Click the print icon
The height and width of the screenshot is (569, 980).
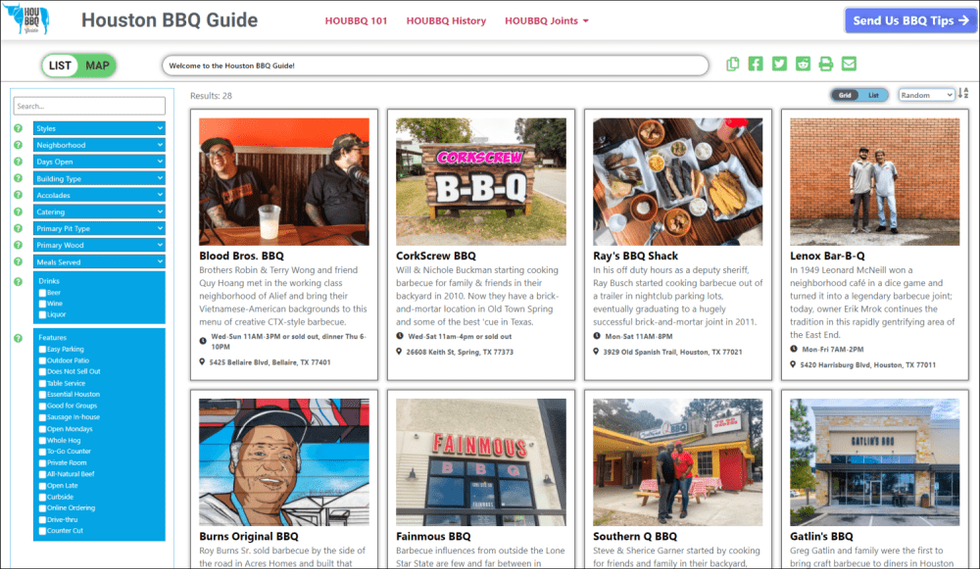pyautogui.click(x=826, y=64)
